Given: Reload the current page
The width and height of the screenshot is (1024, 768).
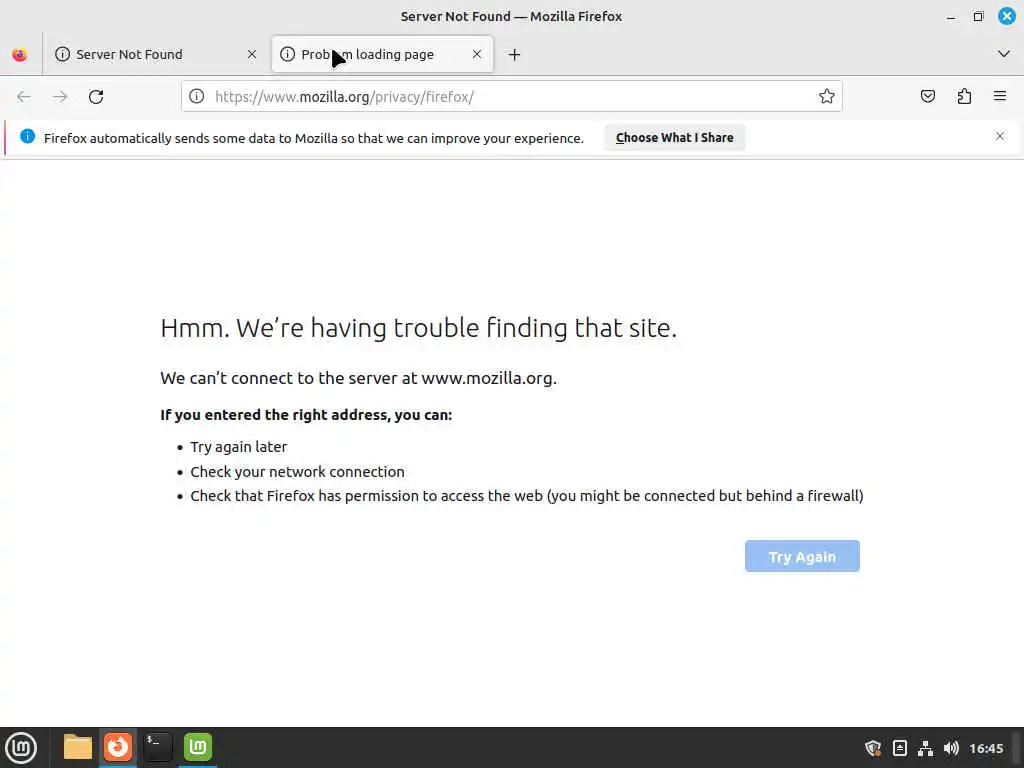Looking at the screenshot, I should click(x=96, y=97).
